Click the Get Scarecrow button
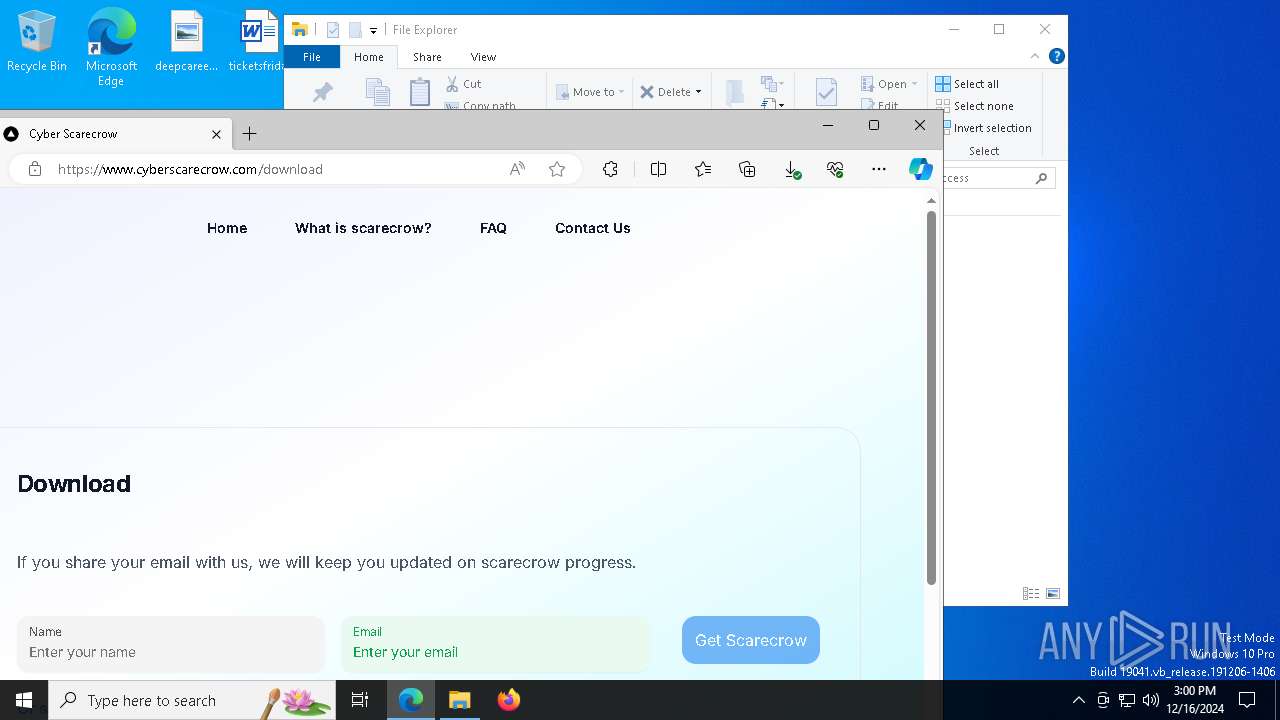The width and height of the screenshot is (1280, 720). click(751, 640)
